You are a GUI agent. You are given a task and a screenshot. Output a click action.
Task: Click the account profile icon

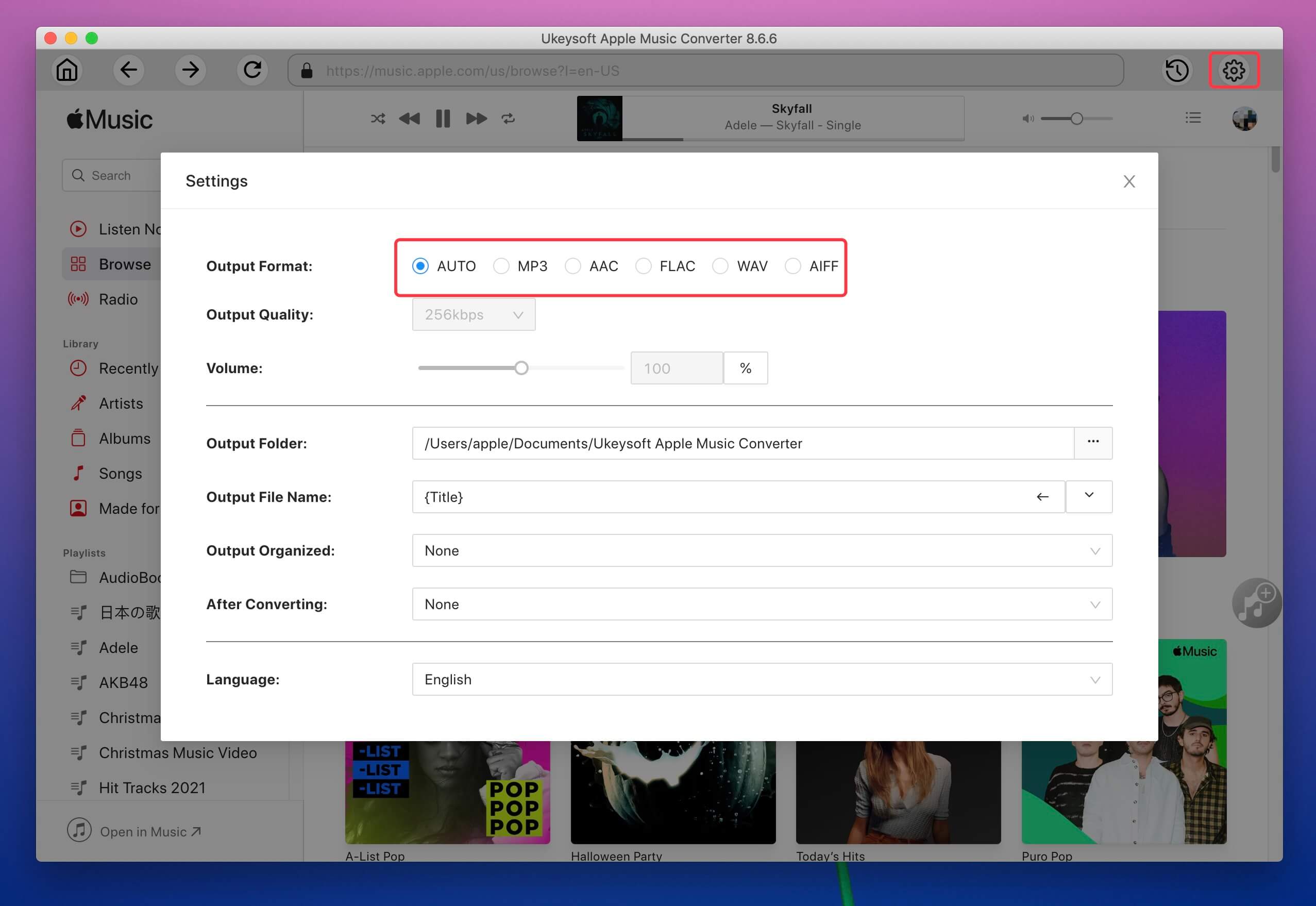[x=1245, y=118]
